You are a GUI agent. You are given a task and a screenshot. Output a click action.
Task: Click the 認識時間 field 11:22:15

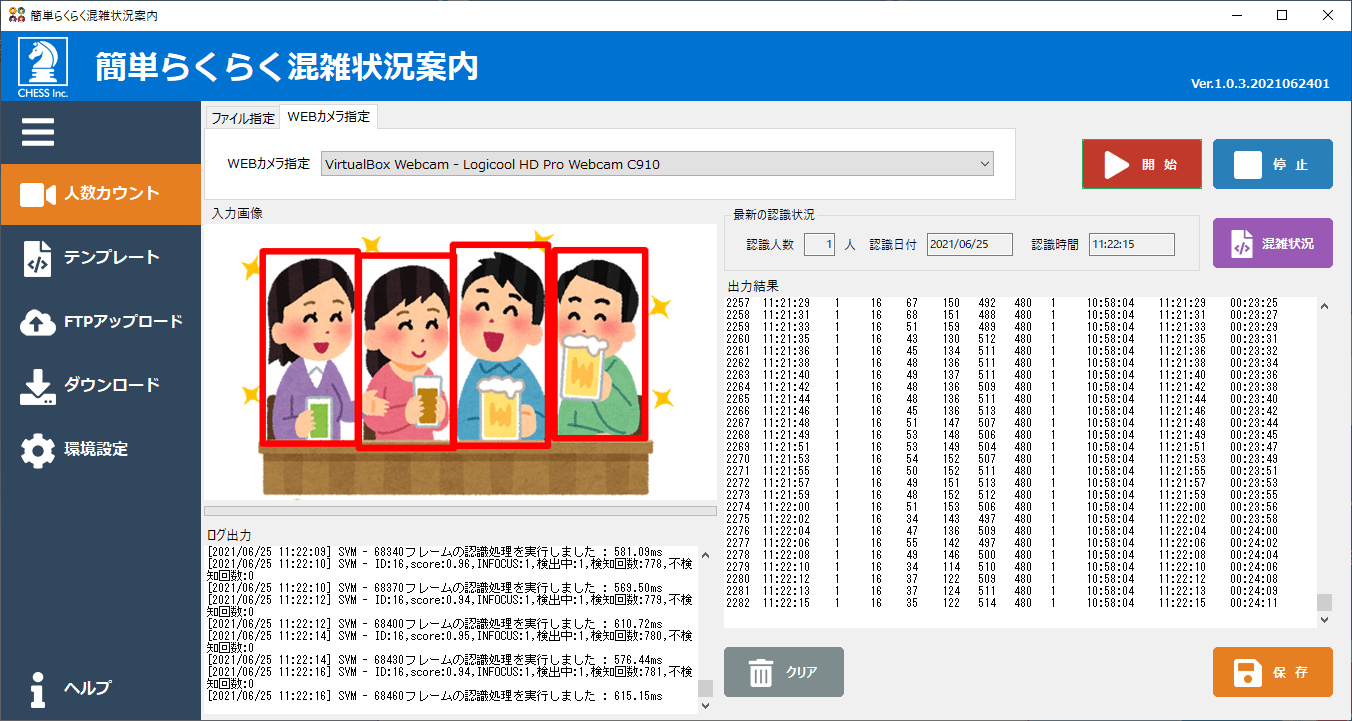(x=1132, y=244)
